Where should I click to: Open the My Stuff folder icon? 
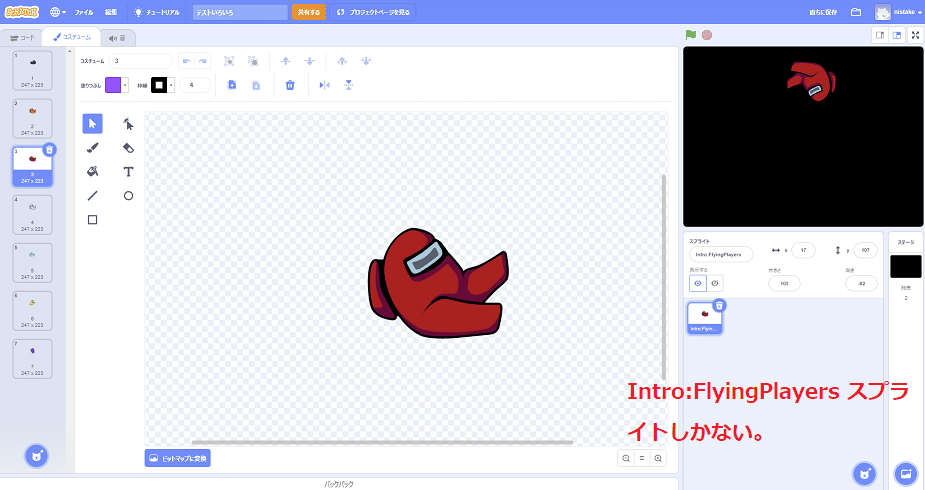[x=856, y=12]
